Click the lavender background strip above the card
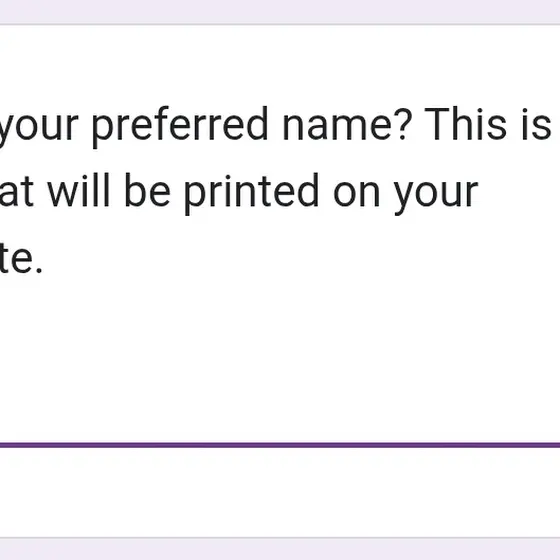This screenshot has width=560, height=560. pyautogui.click(x=280, y=11)
